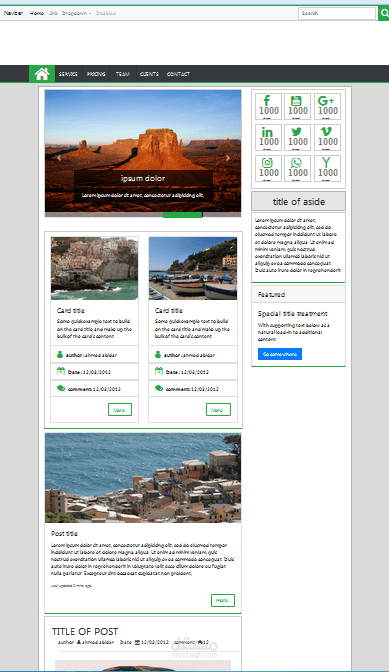Click the carousel previous arrow

[x=59, y=158]
